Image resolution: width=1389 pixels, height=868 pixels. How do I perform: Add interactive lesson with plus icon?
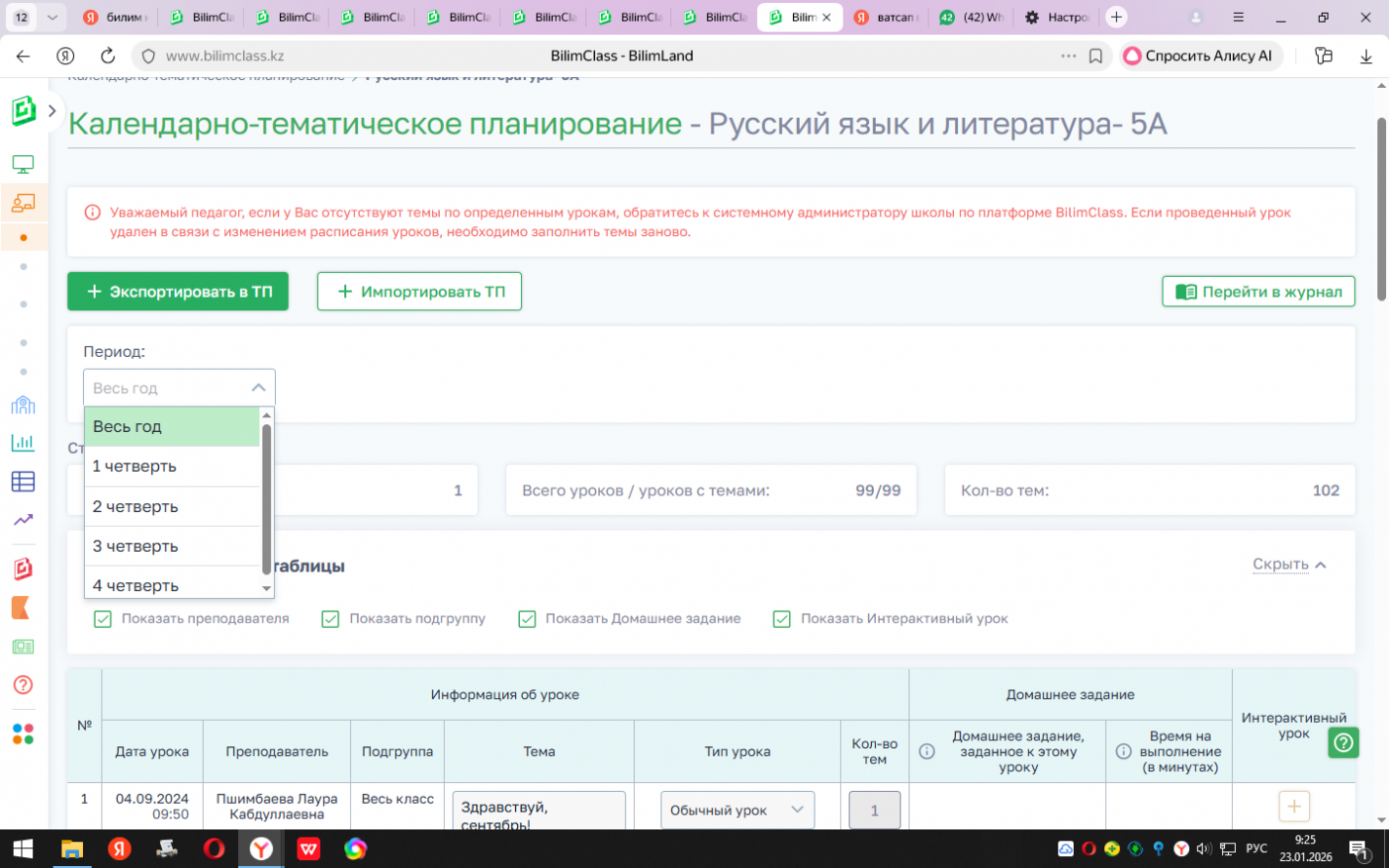pyautogui.click(x=1293, y=807)
